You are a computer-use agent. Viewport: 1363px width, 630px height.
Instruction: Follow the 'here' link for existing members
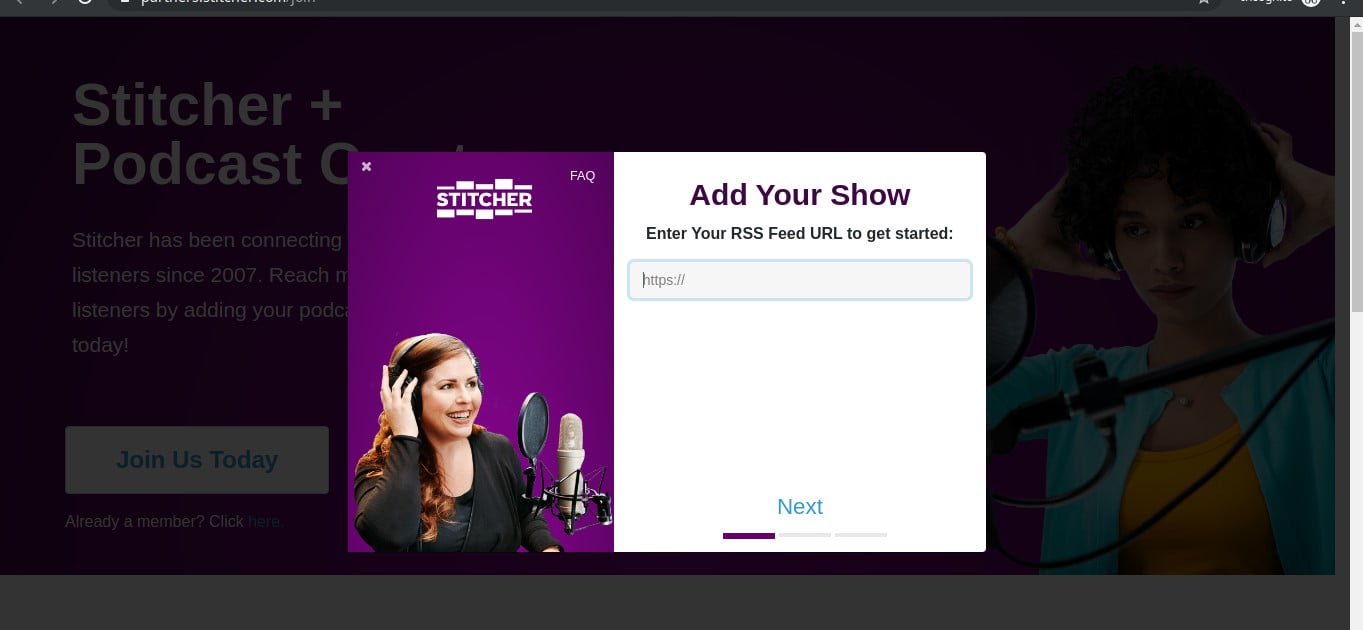click(x=265, y=521)
